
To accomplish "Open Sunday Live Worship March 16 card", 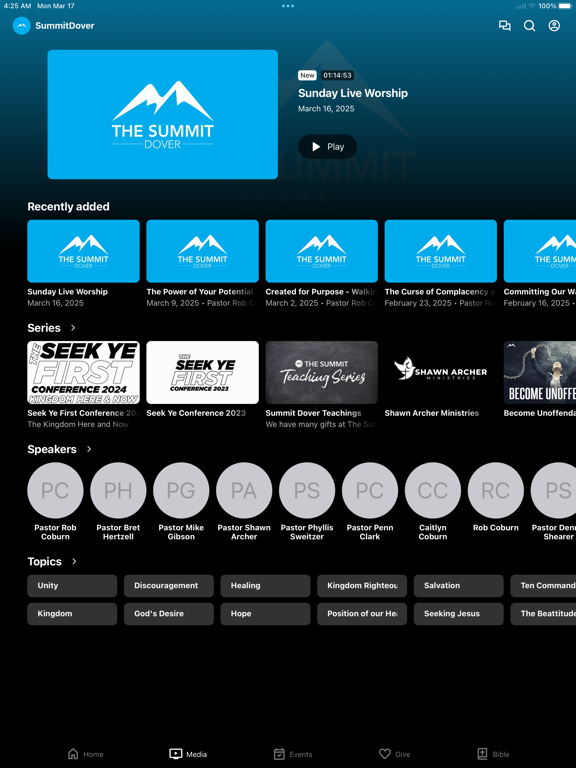I will pyautogui.click(x=83, y=264).
